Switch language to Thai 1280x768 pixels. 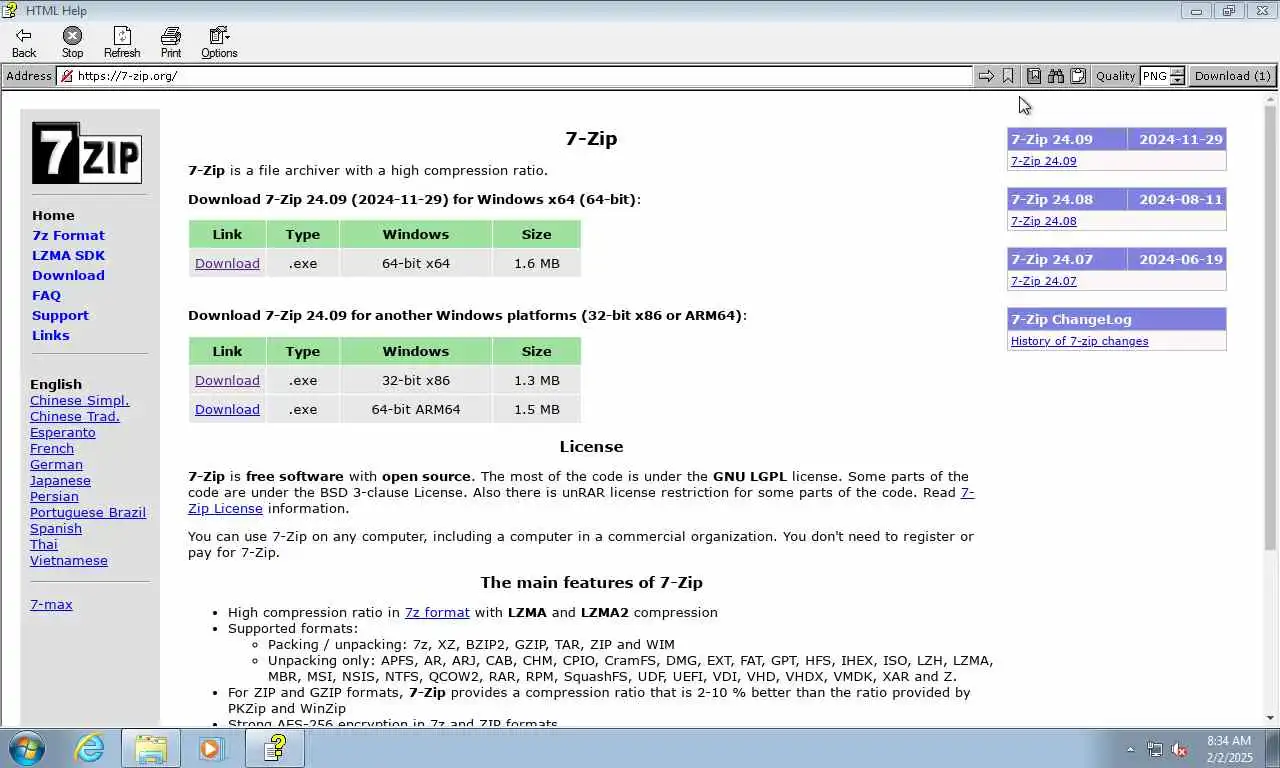click(x=43, y=544)
